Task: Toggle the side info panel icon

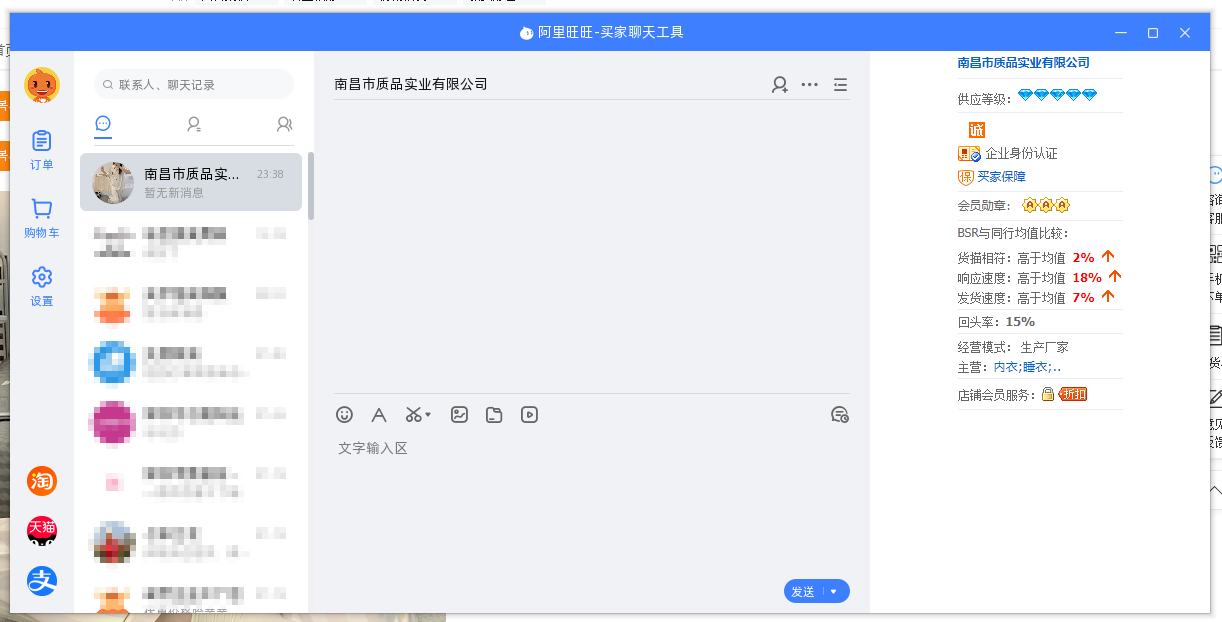Action: tap(840, 85)
